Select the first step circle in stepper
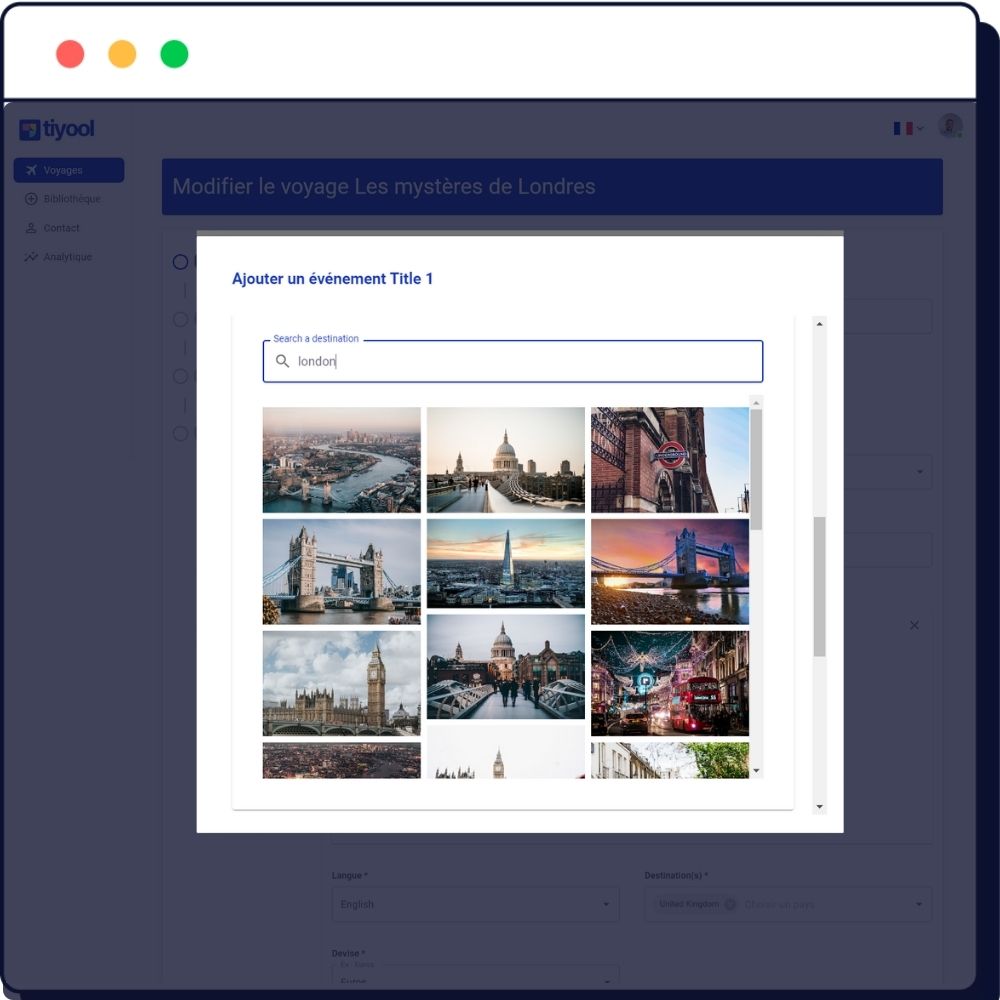The height and width of the screenshot is (1000, 1000). click(x=180, y=262)
